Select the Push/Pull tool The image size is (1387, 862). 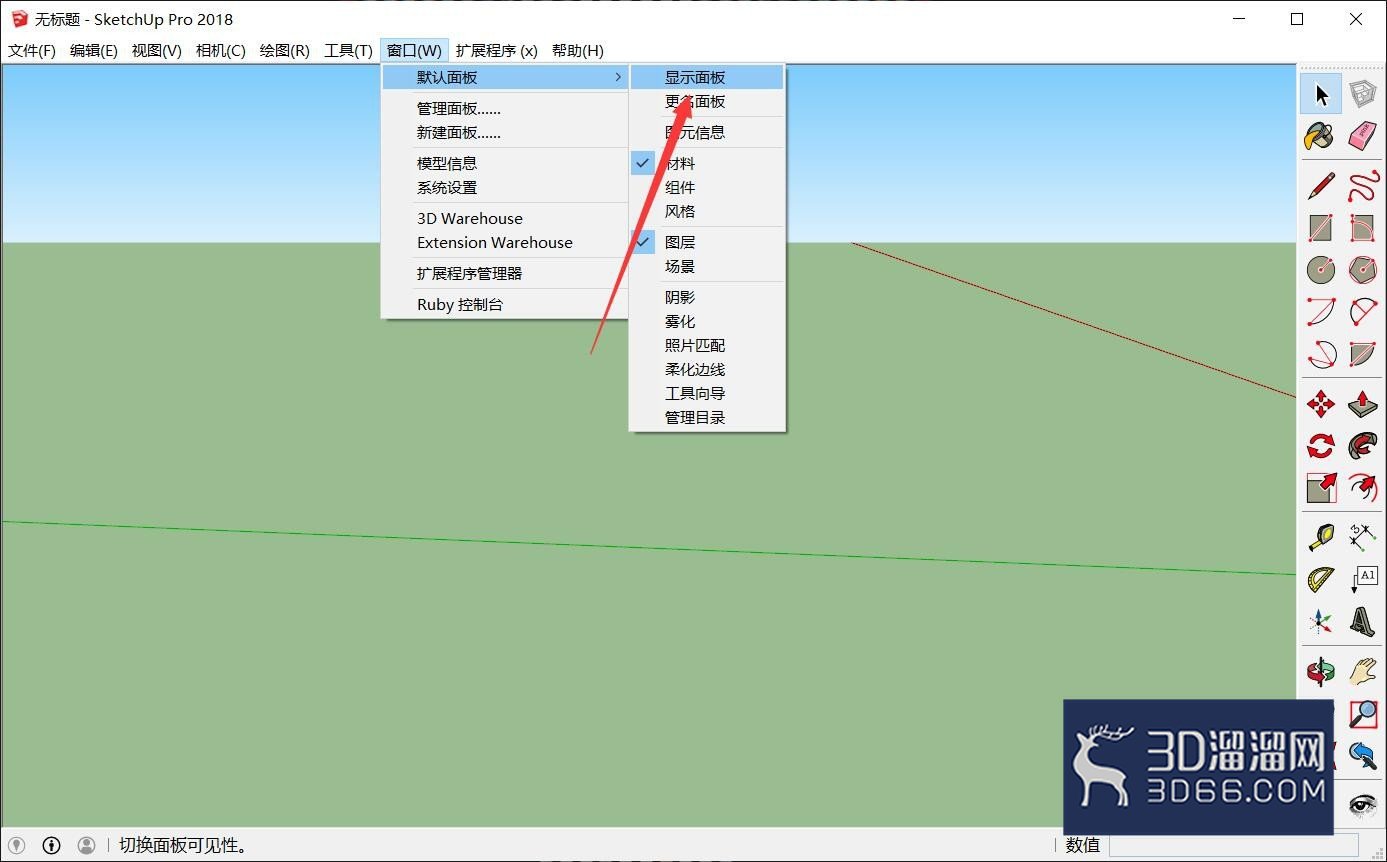[1362, 404]
